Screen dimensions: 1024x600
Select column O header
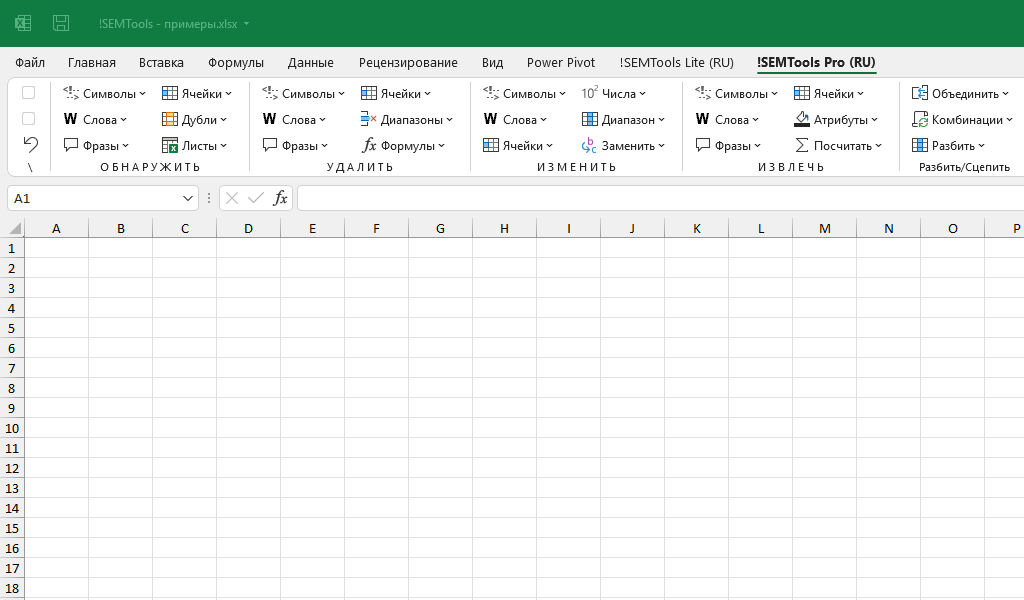(952, 229)
